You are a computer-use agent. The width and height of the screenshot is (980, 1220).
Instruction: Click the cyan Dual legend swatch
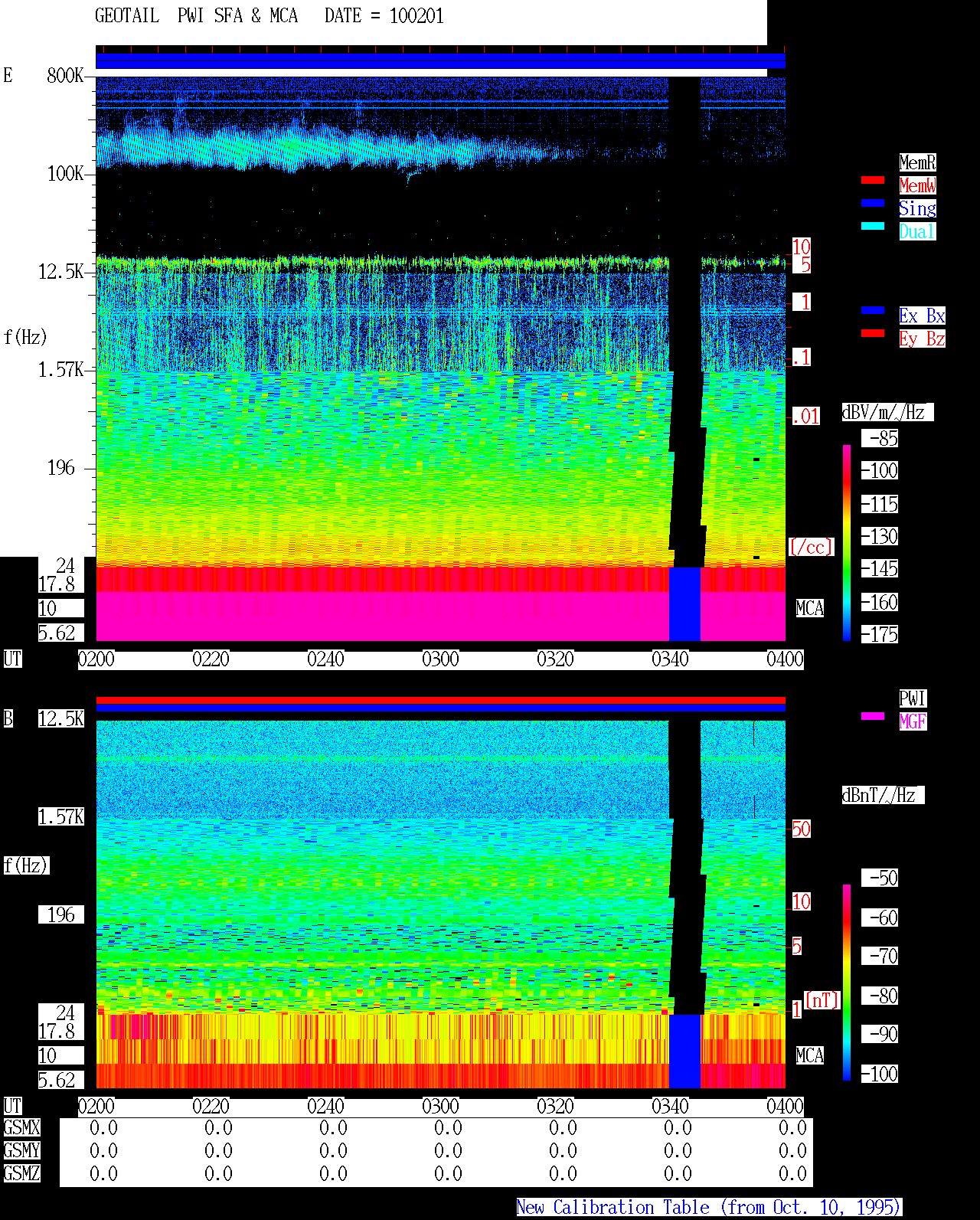coord(873,226)
